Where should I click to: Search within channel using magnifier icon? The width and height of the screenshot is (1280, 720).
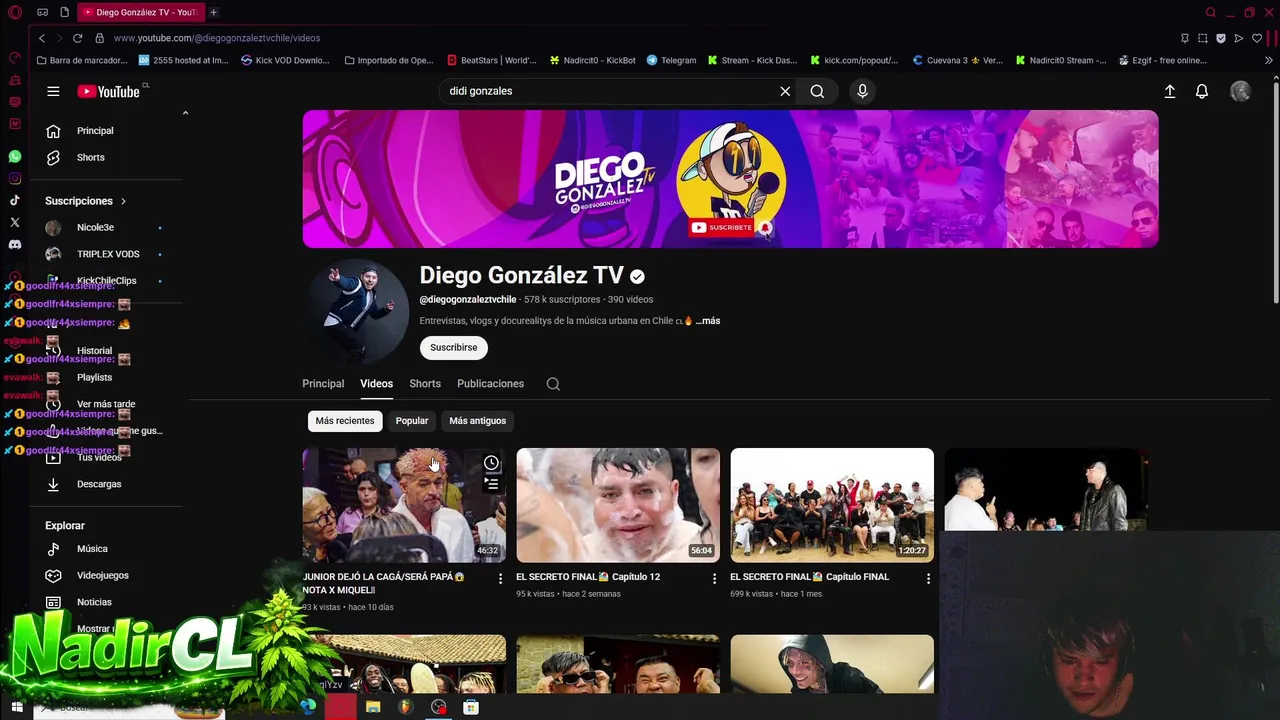click(553, 384)
